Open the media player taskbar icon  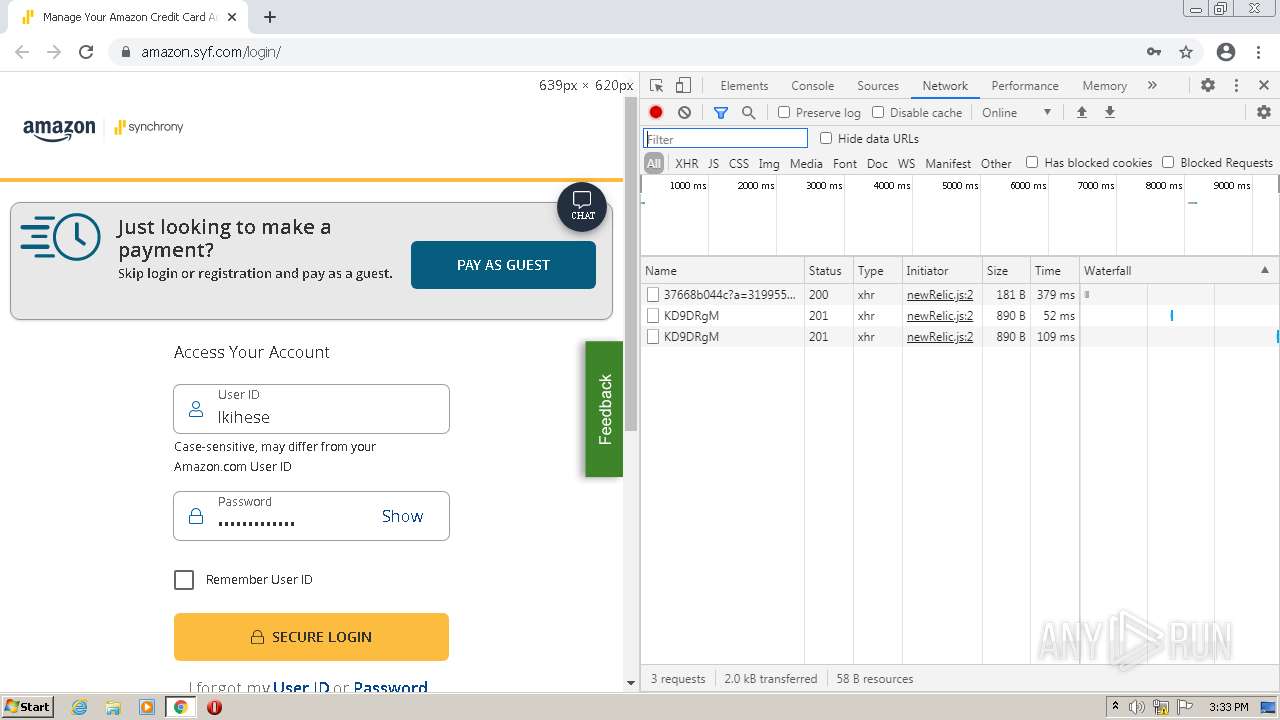pos(147,707)
